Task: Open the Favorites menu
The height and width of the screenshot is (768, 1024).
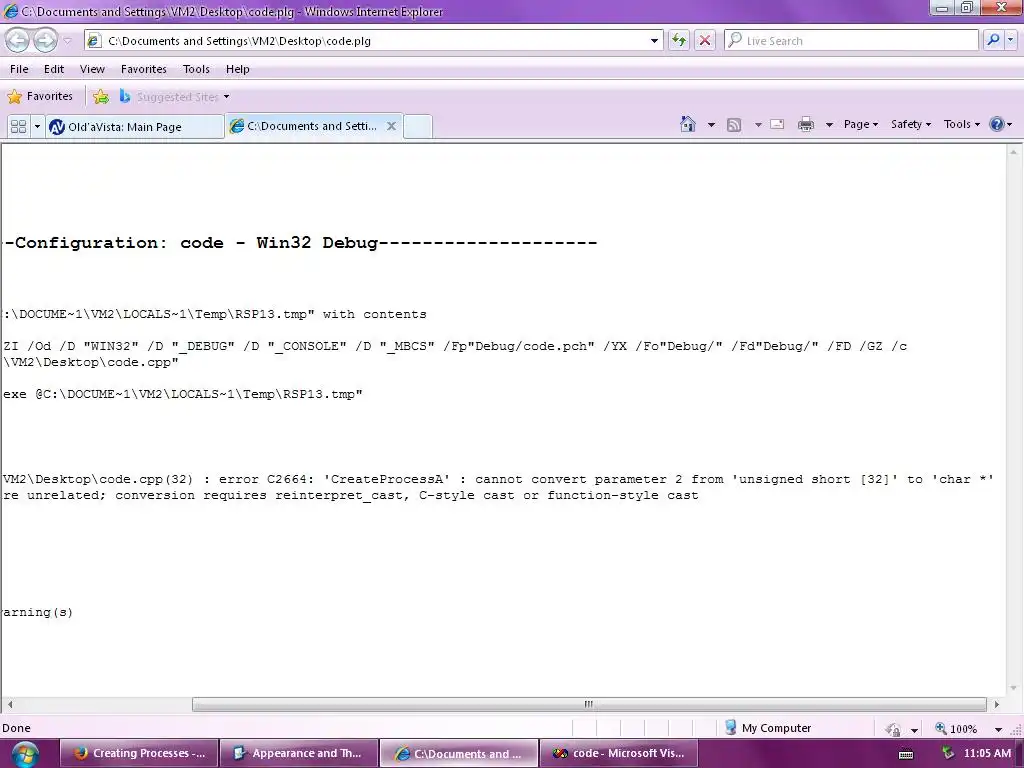Action: (144, 69)
